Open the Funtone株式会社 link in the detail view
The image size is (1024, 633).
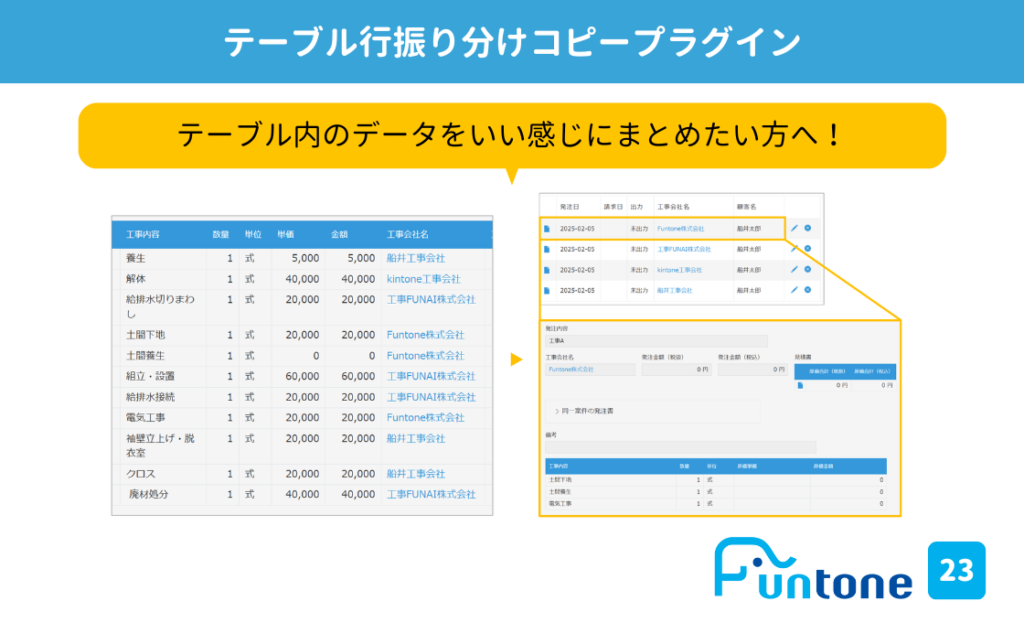coord(569,367)
